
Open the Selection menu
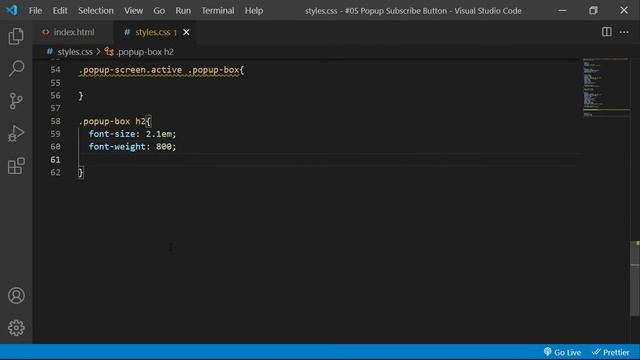96,11
